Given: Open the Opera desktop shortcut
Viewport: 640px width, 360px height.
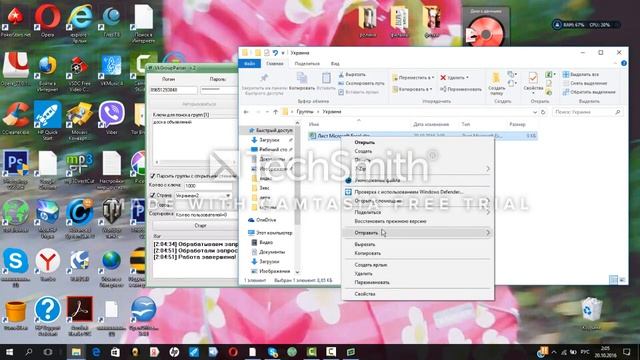Looking at the screenshot, I should (x=47, y=19).
